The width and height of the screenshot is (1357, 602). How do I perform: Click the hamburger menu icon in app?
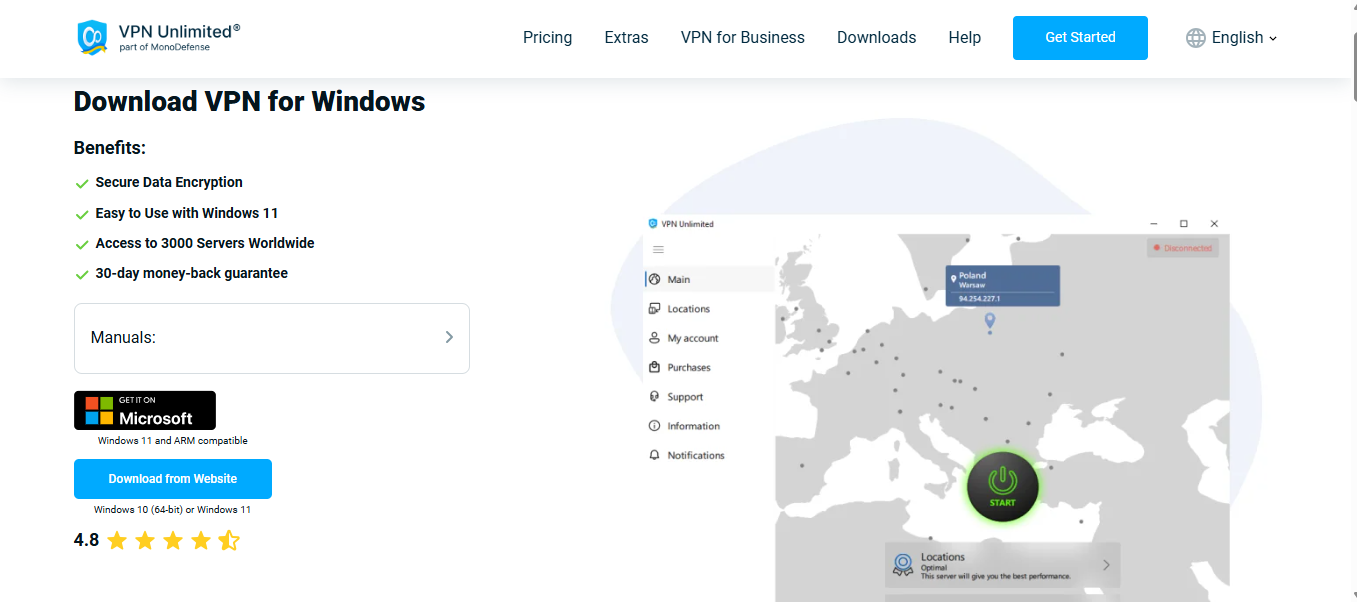tap(658, 250)
